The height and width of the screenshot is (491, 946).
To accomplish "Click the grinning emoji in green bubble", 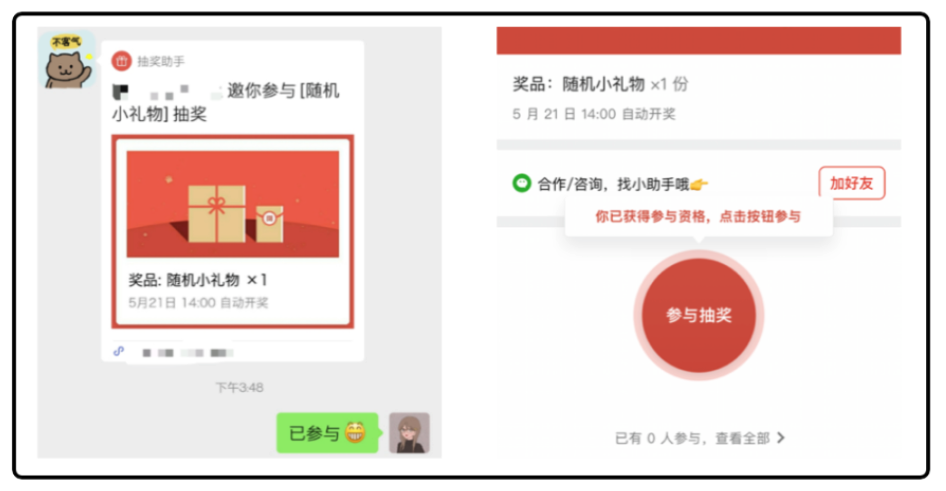I will click(355, 432).
